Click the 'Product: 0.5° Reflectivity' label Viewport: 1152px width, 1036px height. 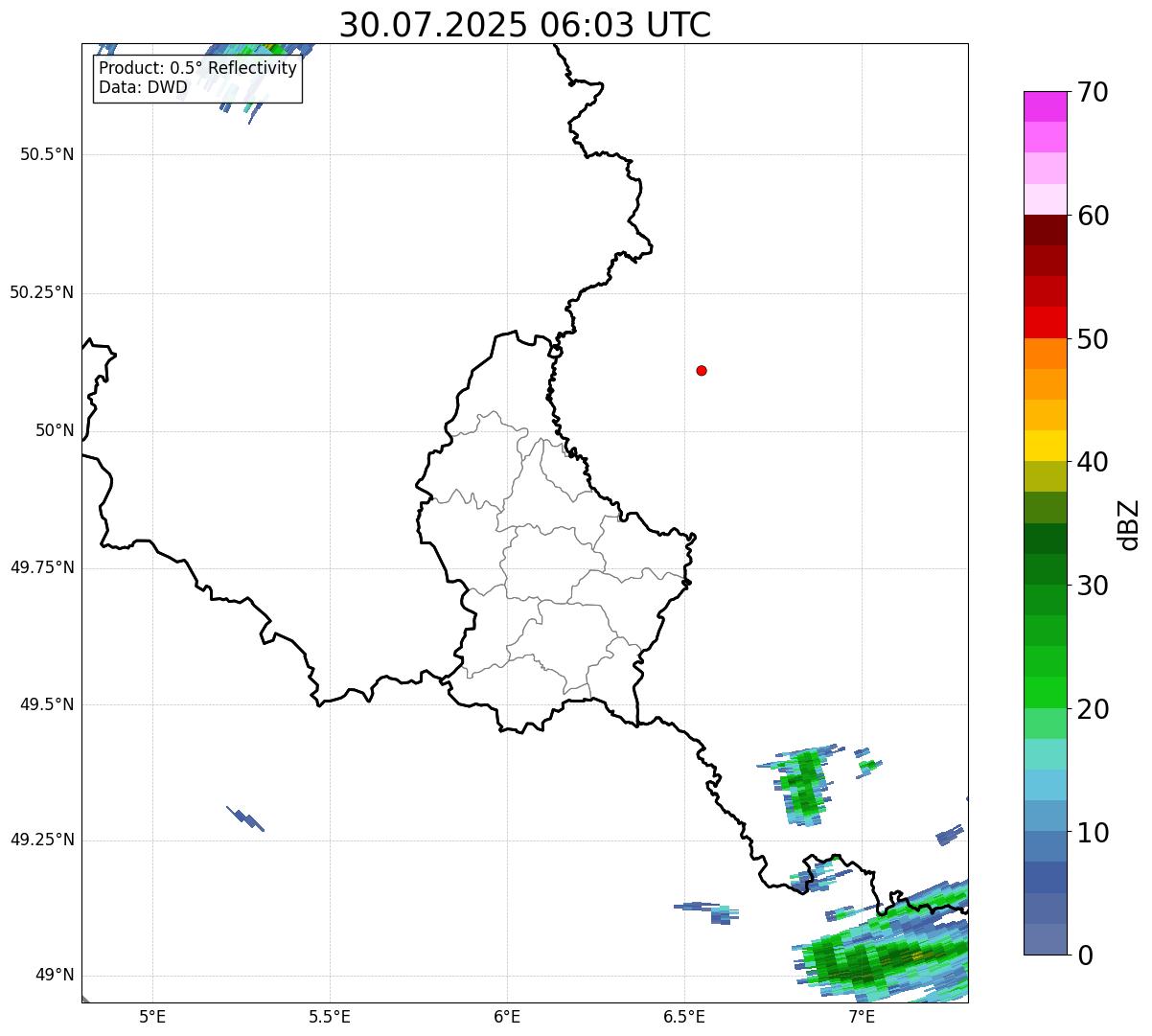[x=197, y=69]
